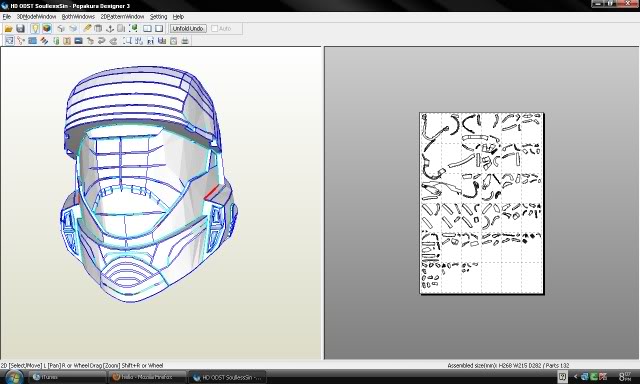The width and height of the screenshot is (640, 384).
Task: Open the 2DPatternWindow menu
Action: click(x=122, y=17)
